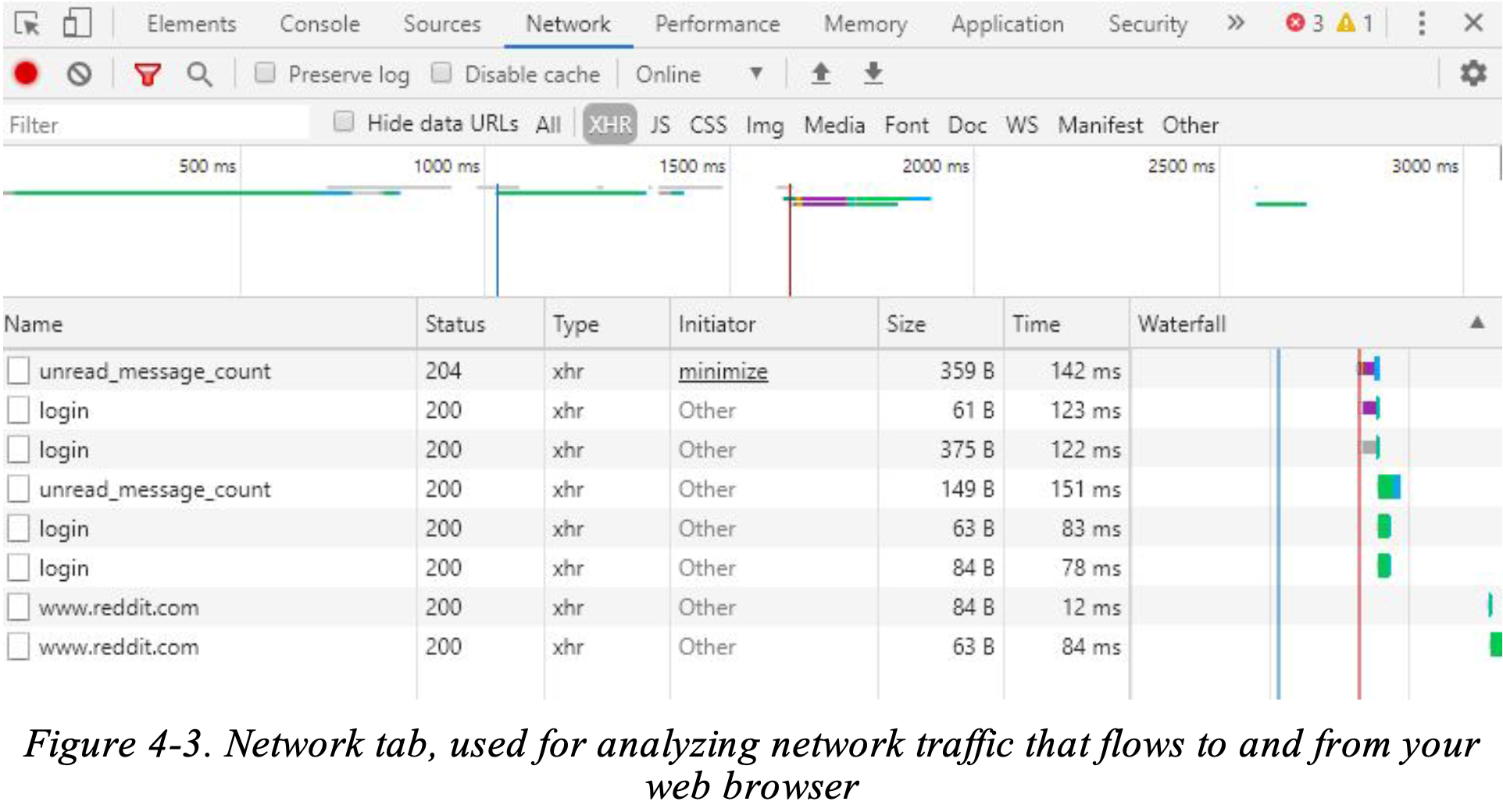This screenshot has width=1503, height=812.
Task: Import a HAR file
Action: [821, 73]
